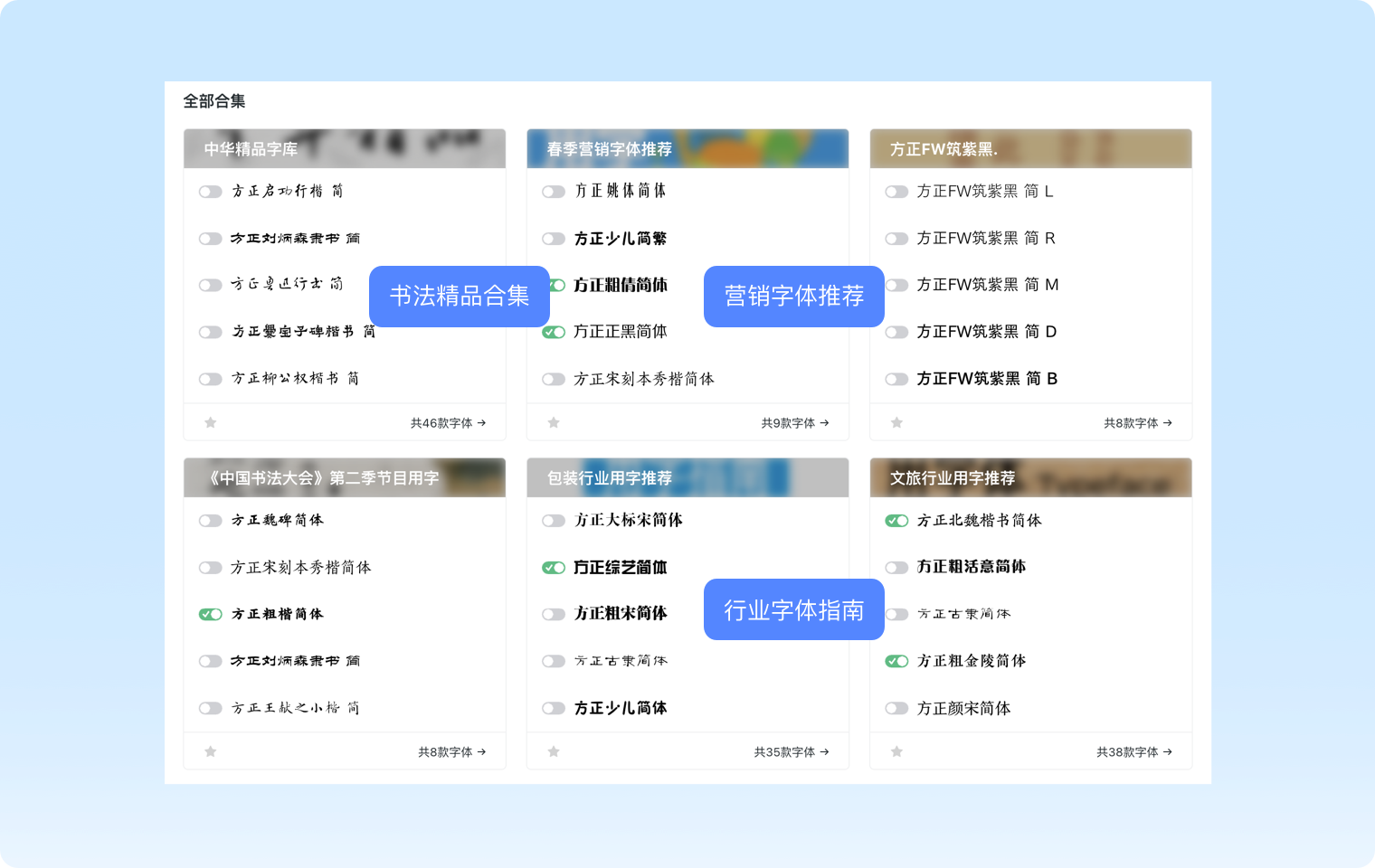The width and height of the screenshot is (1375, 868).
Task: Mark 包装行业用字推荐 as favorite via star
Action: (x=554, y=751)
